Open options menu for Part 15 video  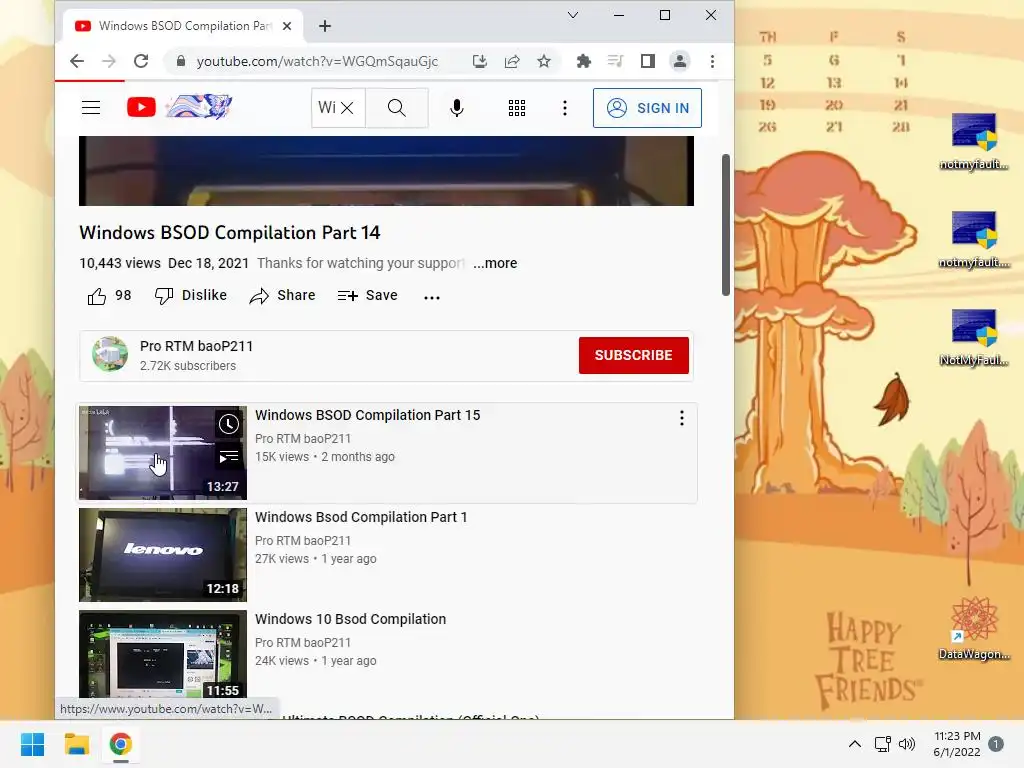tap(682, 418)
